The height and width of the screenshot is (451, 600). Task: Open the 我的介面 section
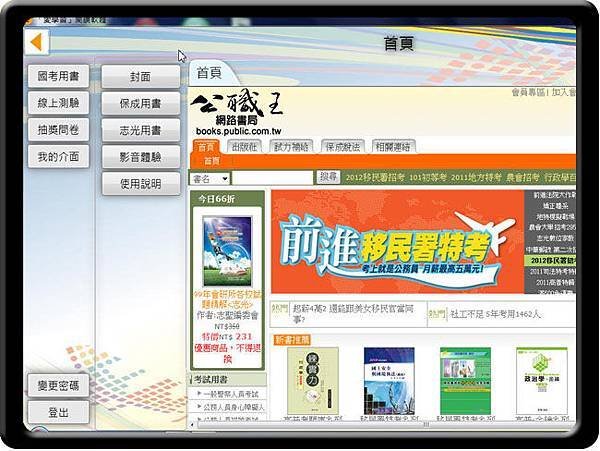click(58, 156)
